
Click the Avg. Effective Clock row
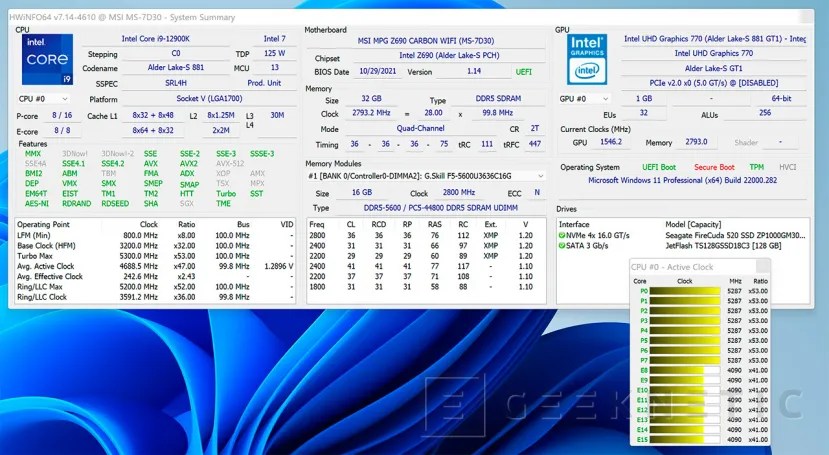[154, 277]
